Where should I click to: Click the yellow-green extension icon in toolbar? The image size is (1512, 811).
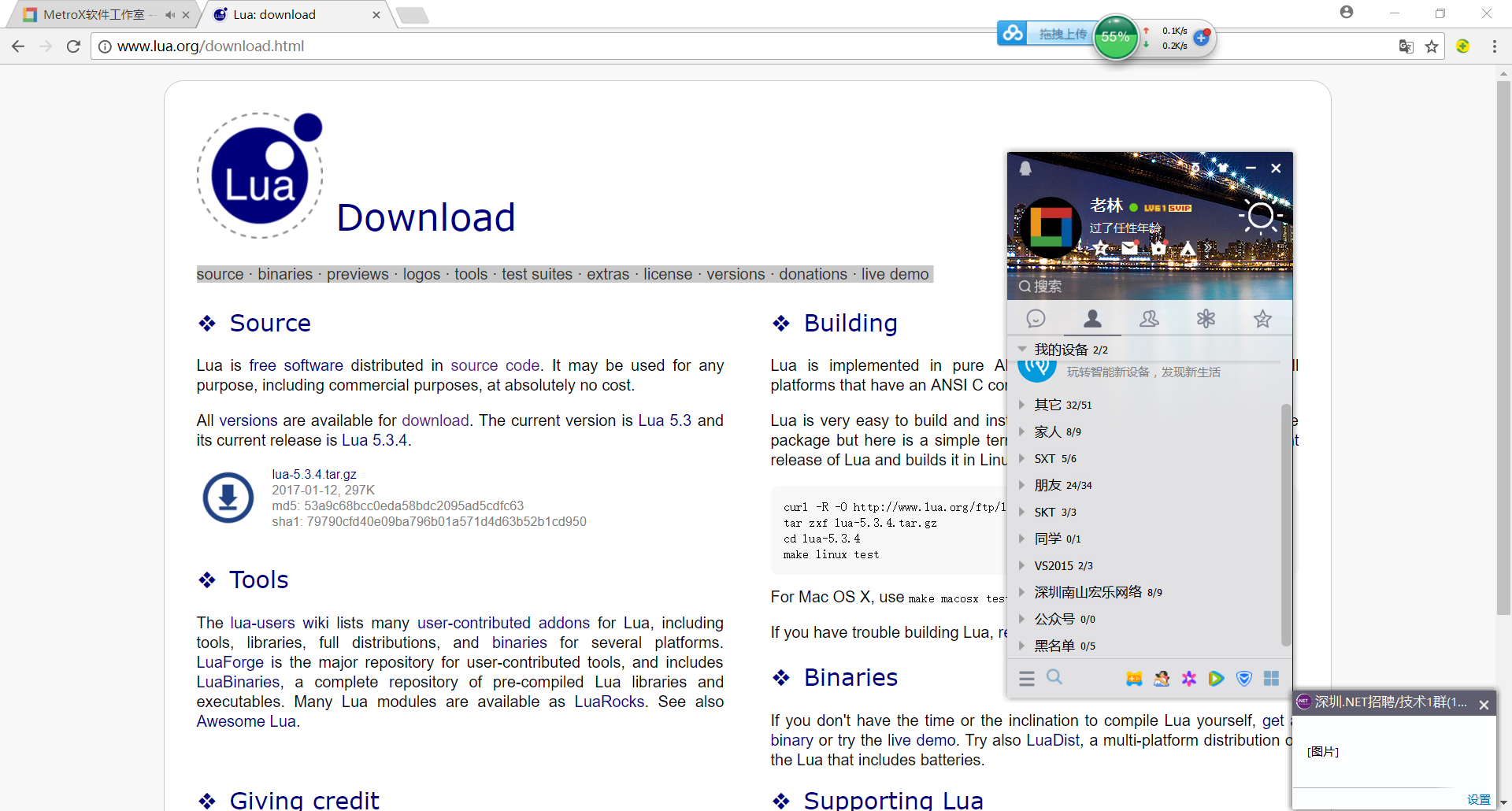1463,46
